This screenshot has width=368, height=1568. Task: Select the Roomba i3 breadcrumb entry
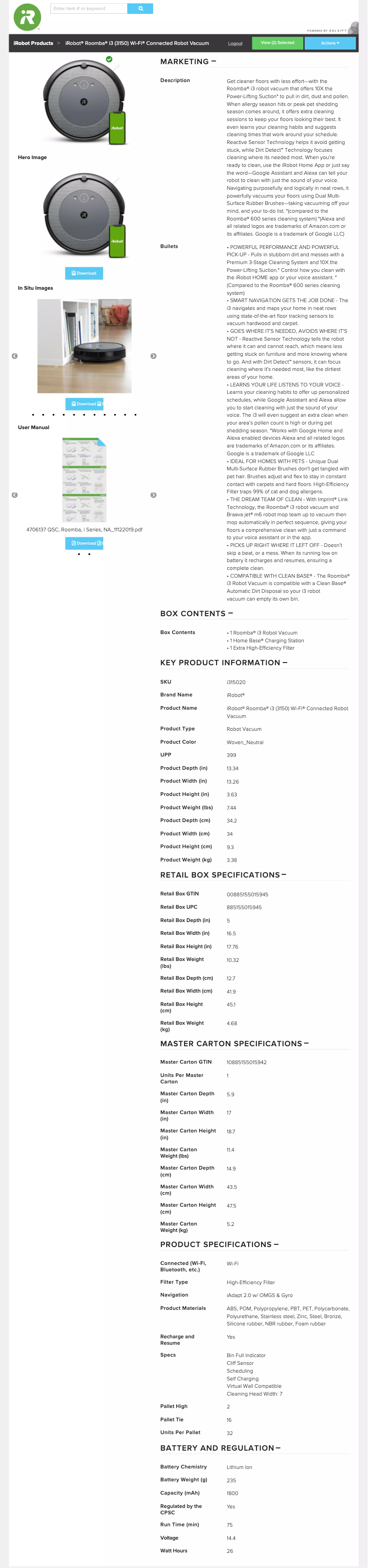pos(135,43)
